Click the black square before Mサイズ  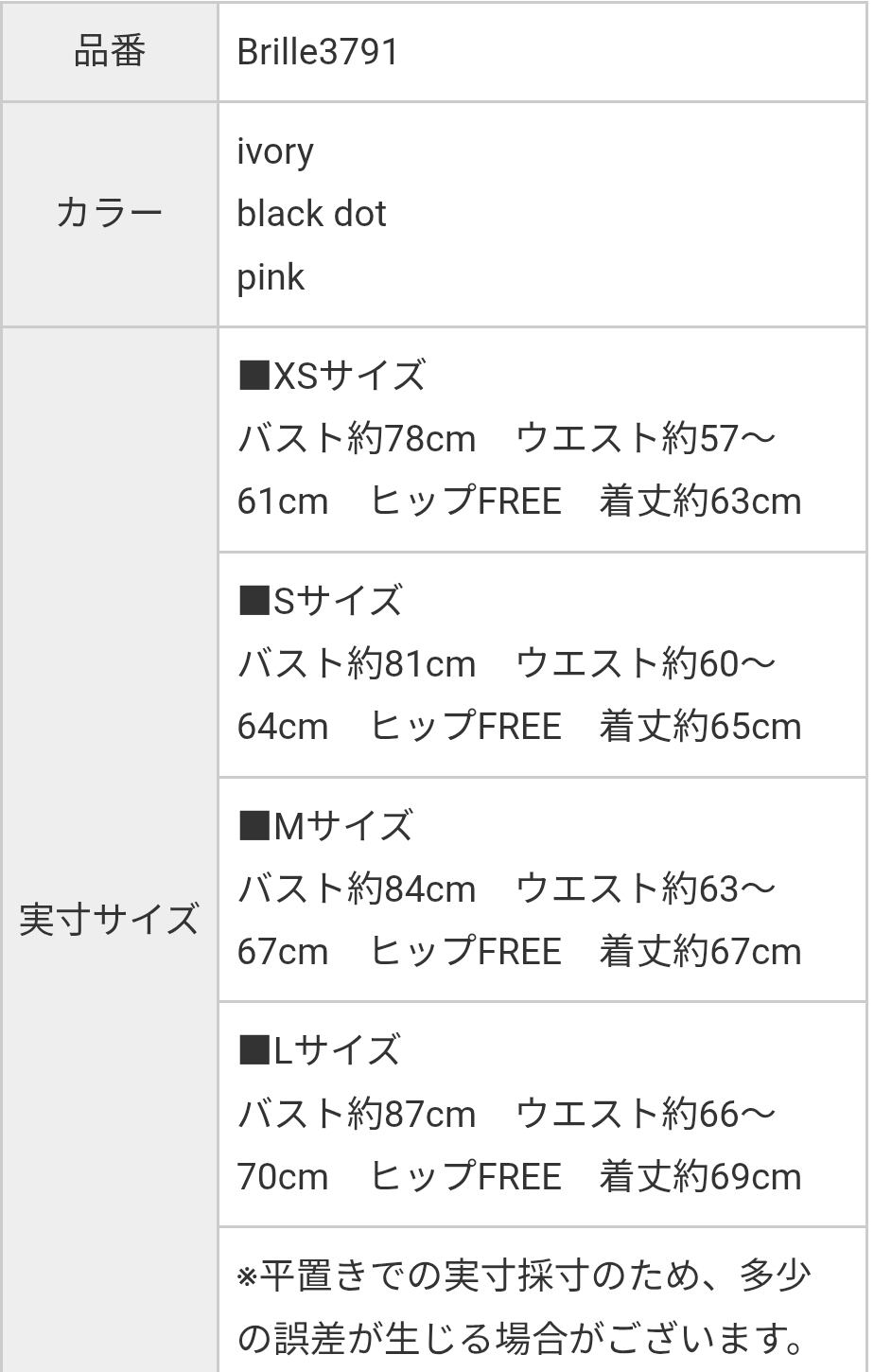coord(253,826)
